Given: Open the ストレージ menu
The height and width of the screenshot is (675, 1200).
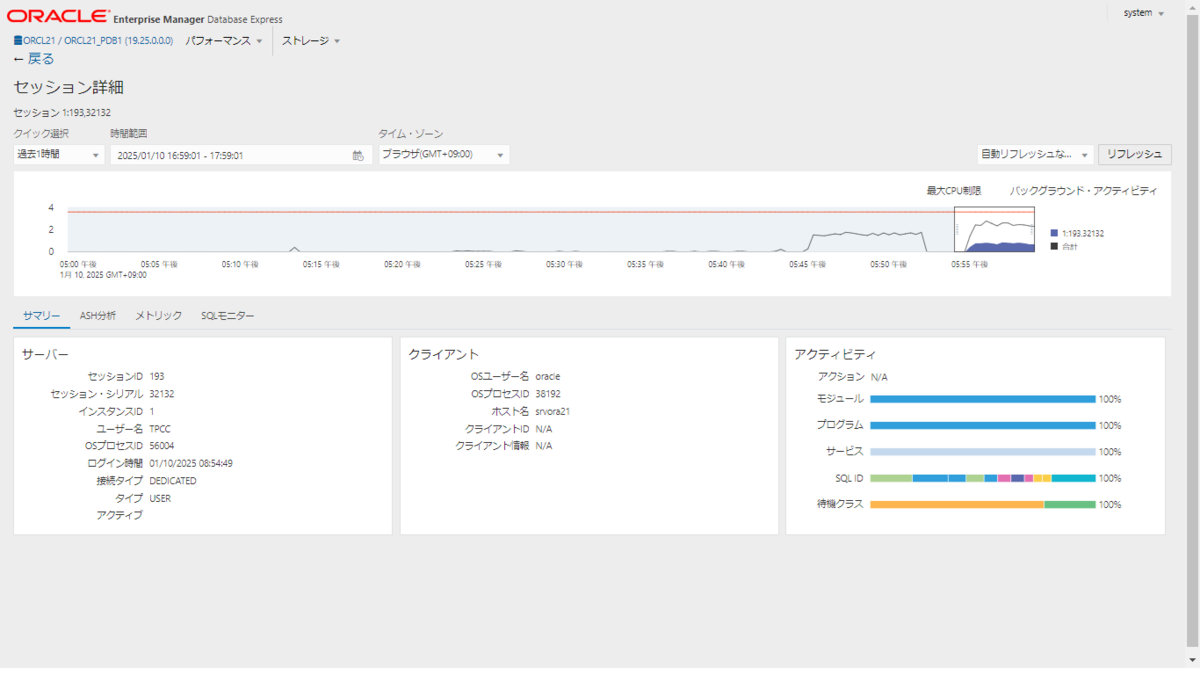Looking at the screenshot, I should 305,41.
